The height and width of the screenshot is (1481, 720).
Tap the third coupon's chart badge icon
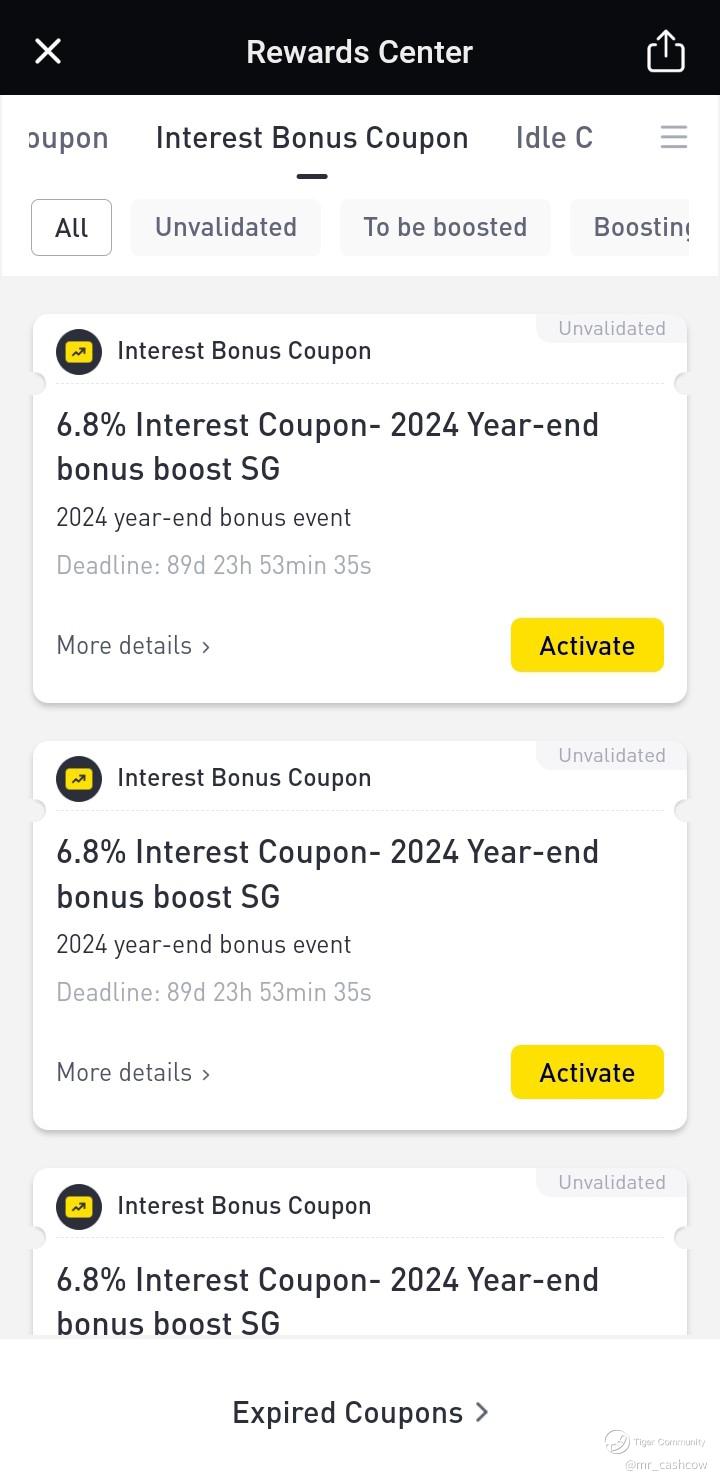(79, 1206)
